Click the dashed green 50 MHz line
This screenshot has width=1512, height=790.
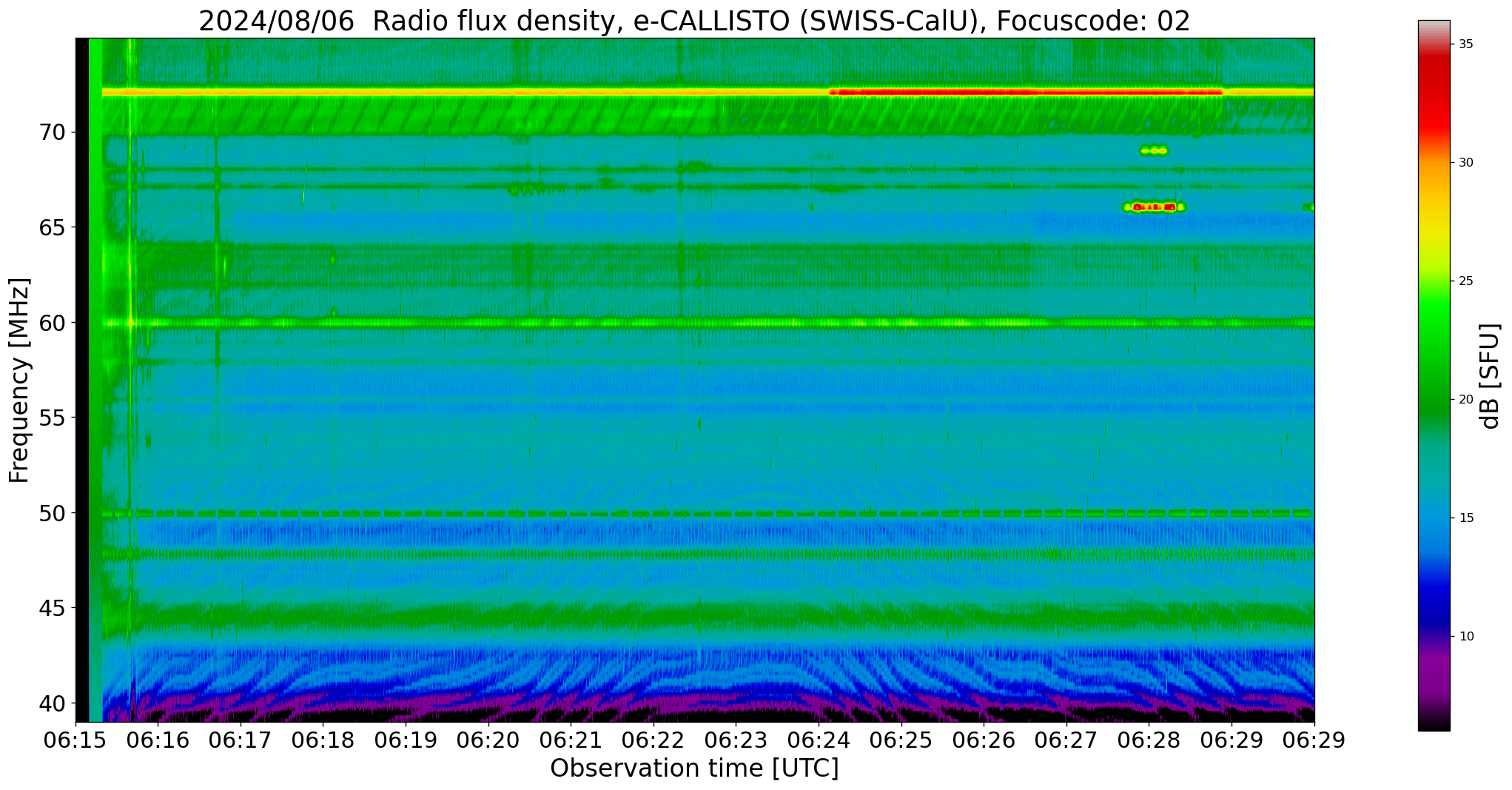pos(708,513)
